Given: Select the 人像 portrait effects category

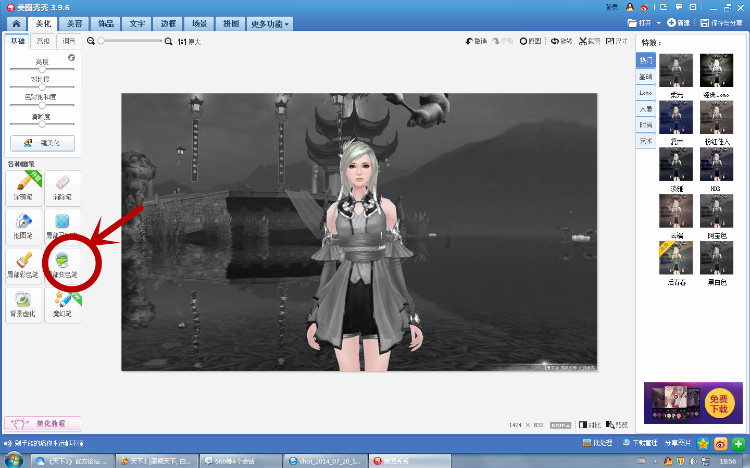Looking at the screenshot, I should tap(646, 109).
